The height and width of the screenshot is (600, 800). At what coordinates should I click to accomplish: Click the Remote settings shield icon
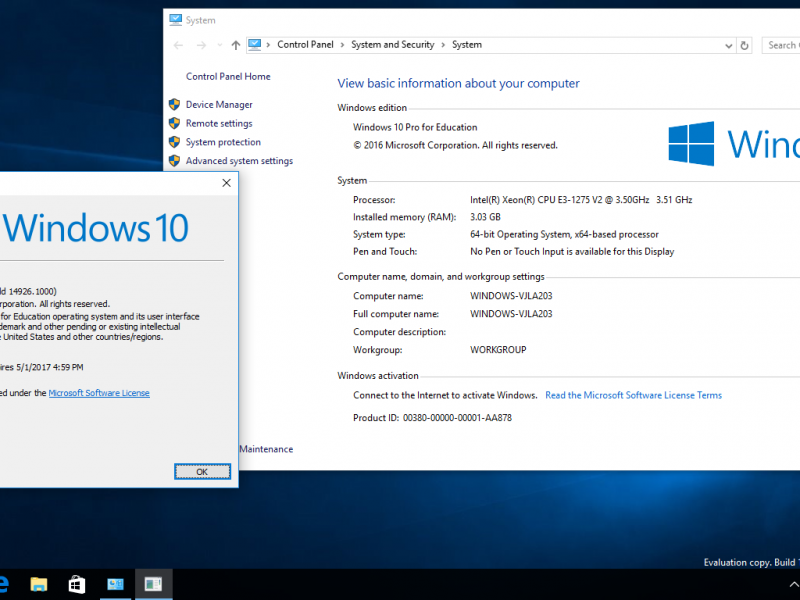[x=174, y=123]
